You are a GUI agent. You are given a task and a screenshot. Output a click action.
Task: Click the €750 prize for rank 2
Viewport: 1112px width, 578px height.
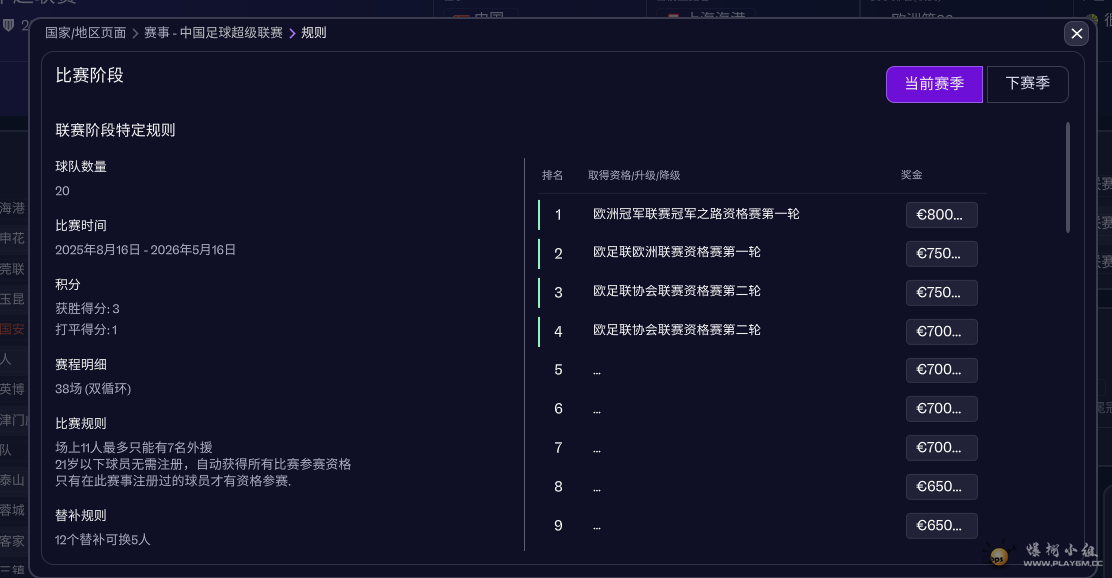[941, 254]
